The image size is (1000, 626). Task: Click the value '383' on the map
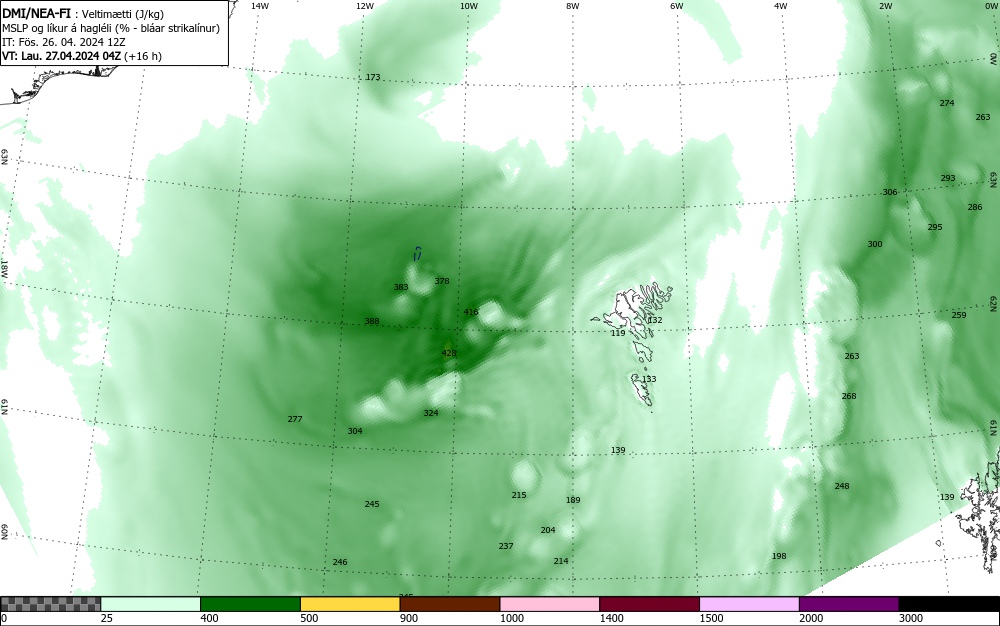[401, 288]
